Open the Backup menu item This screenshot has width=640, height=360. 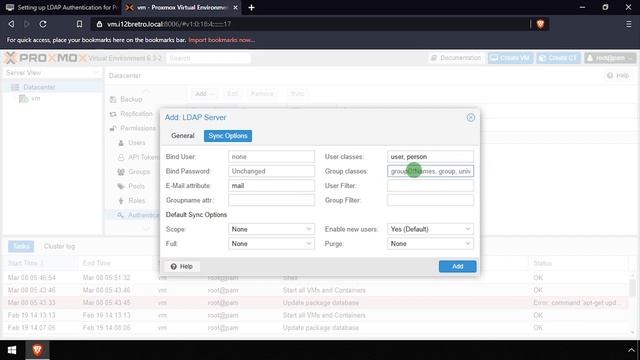click(x=131, y=99)
